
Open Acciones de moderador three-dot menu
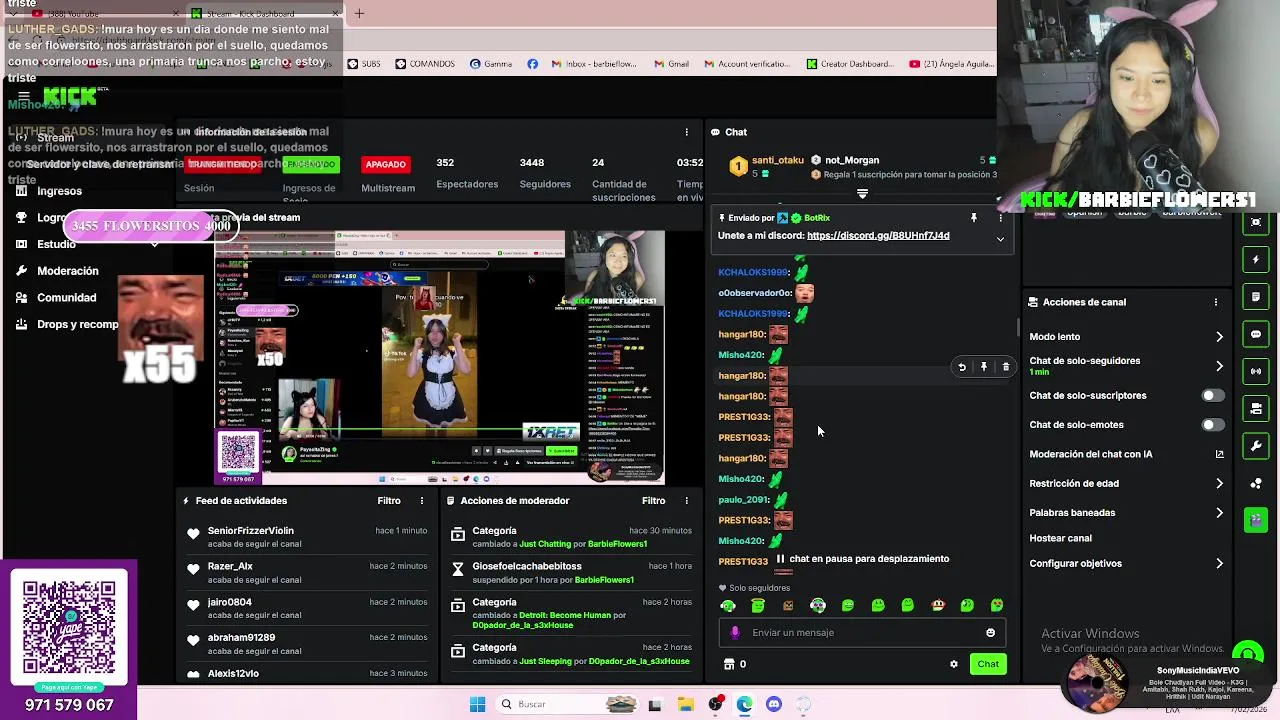(x=686, y=501)
